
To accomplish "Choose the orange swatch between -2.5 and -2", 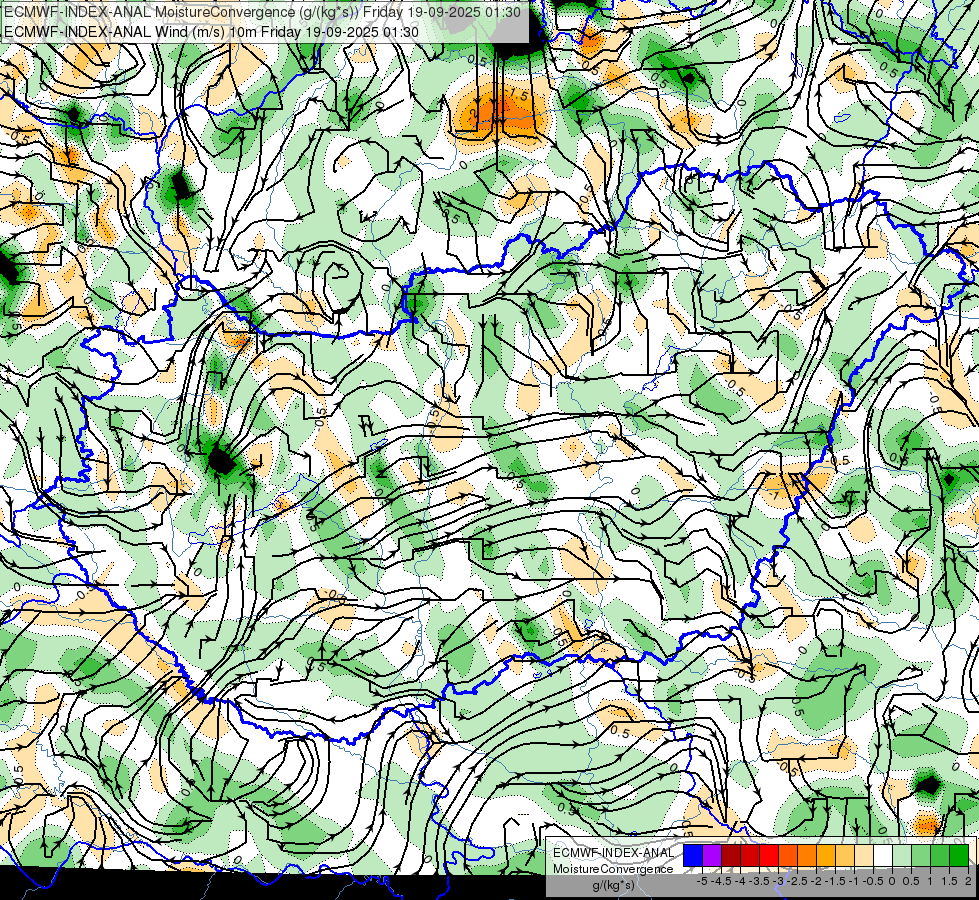I will click(807, 855).
